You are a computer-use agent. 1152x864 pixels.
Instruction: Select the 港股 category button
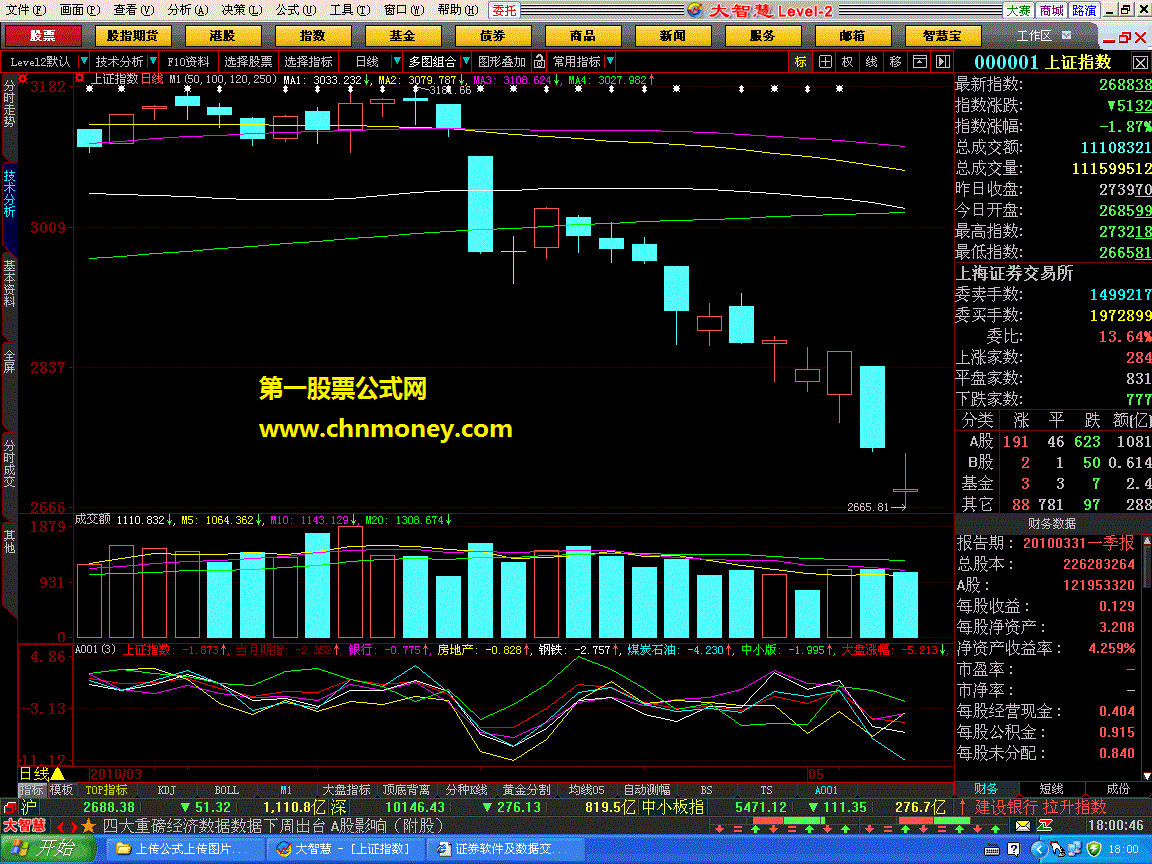(222, 35)
